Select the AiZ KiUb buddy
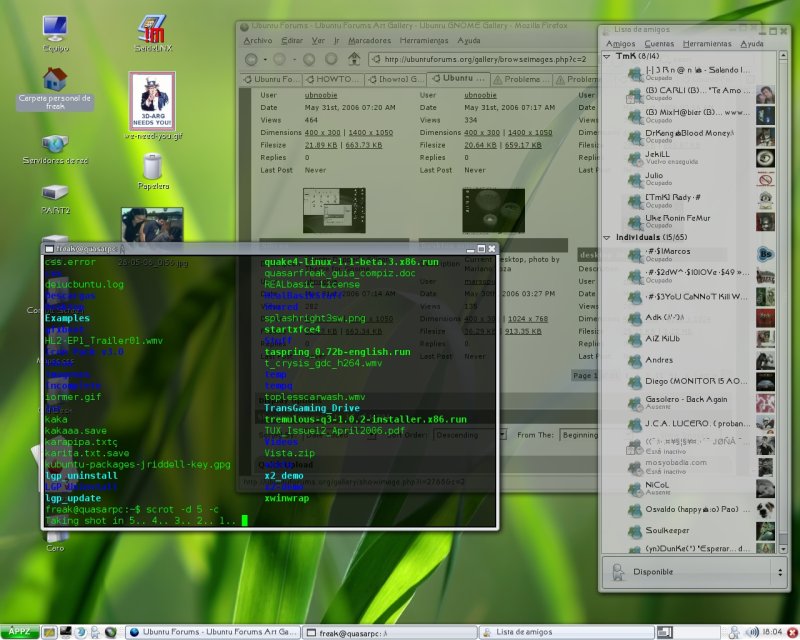Viewport: 800px width, 640px height. pos(690,338)
